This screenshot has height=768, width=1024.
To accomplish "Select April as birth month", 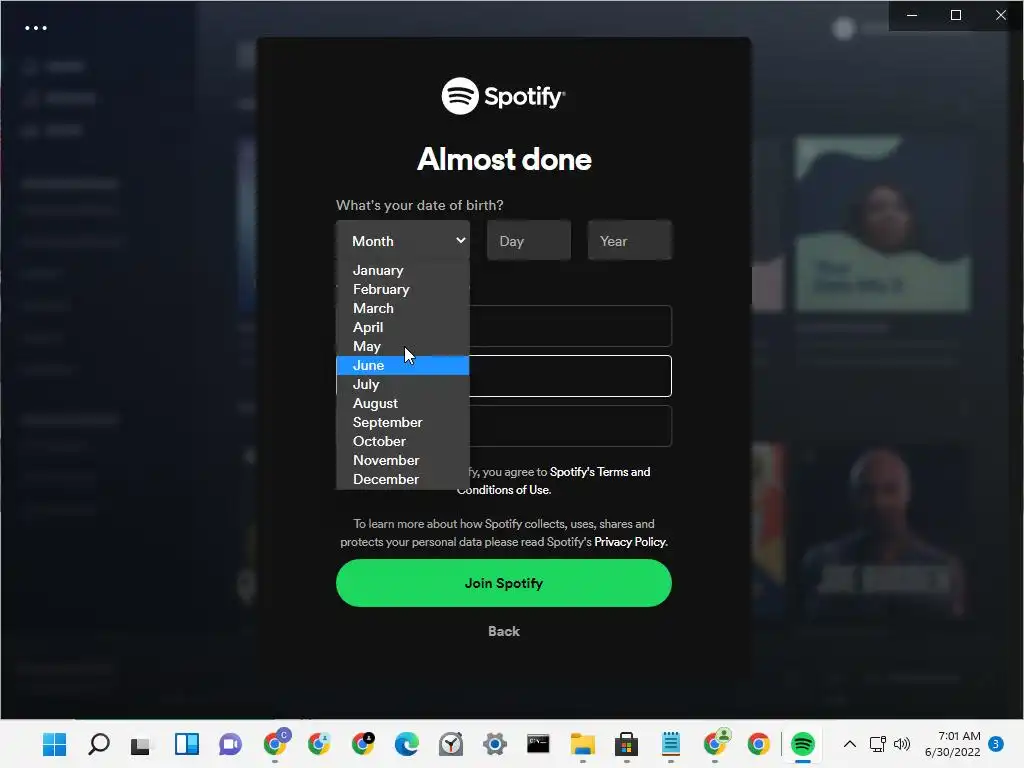I will click(x=402, y=327).
